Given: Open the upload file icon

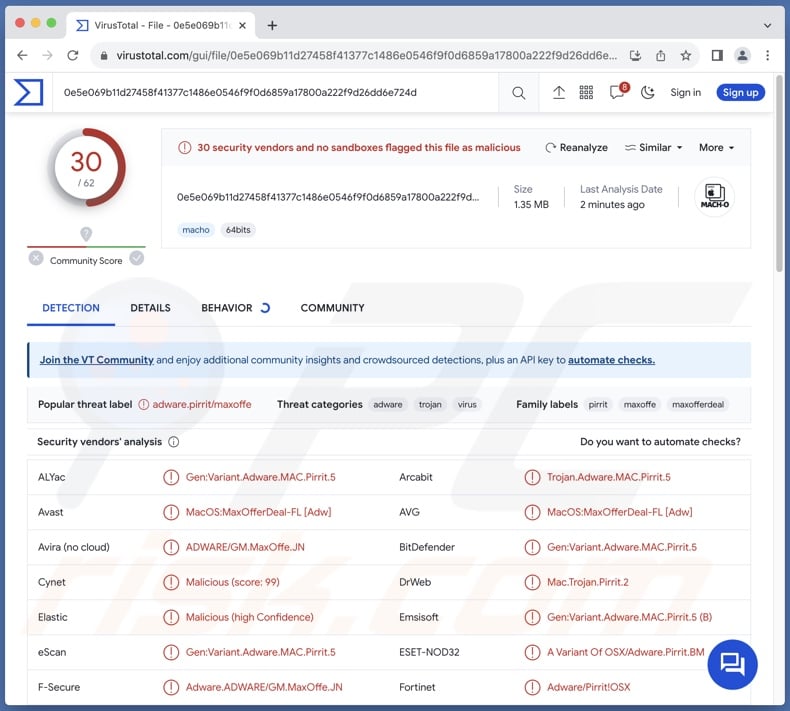Looking at the screenshot, I should pos(559,92).
